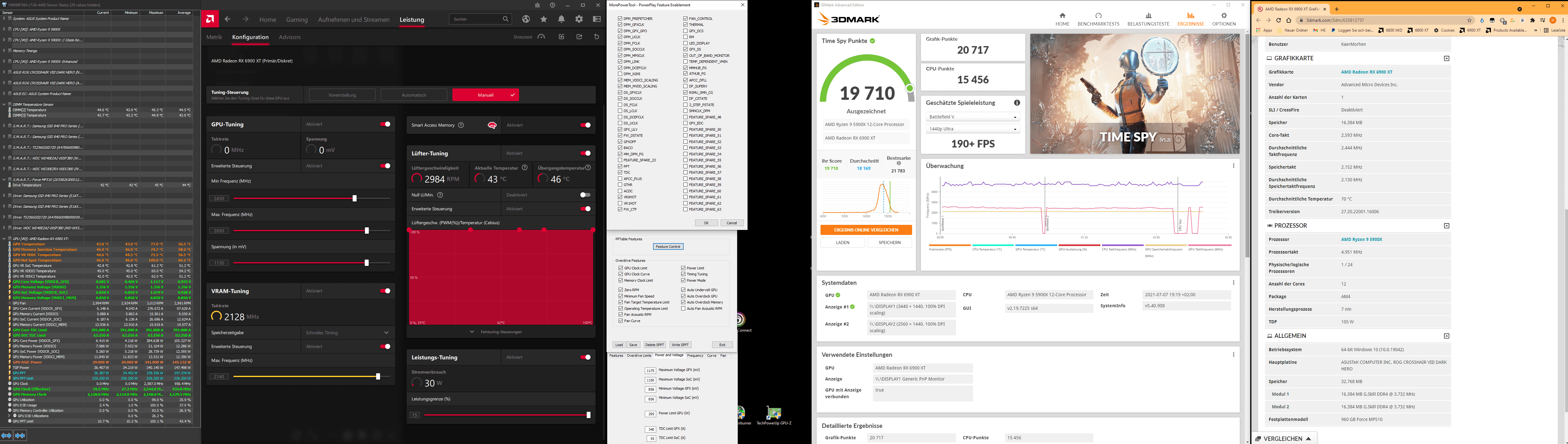The width and height of the screenshot is (1568, 444).
Task: Uncheck Zero RPM in MorePowerTool
Action: (620, 290)
